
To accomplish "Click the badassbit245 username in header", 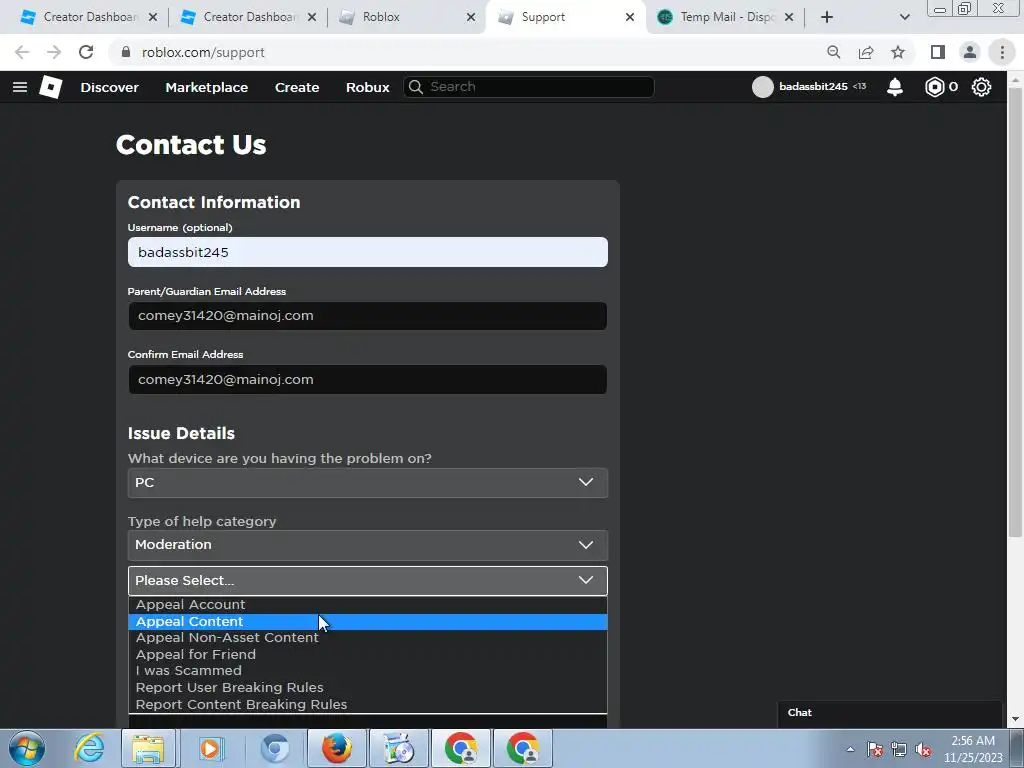I will coord(813,87).
